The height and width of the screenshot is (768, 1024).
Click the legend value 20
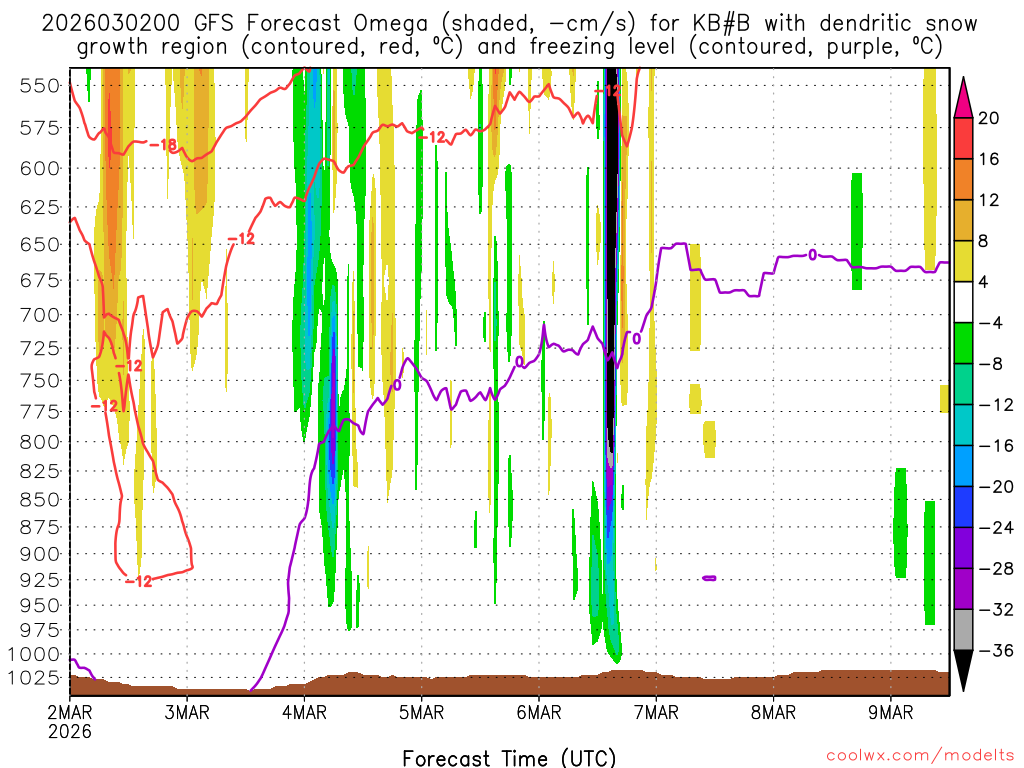pos(988,118)
